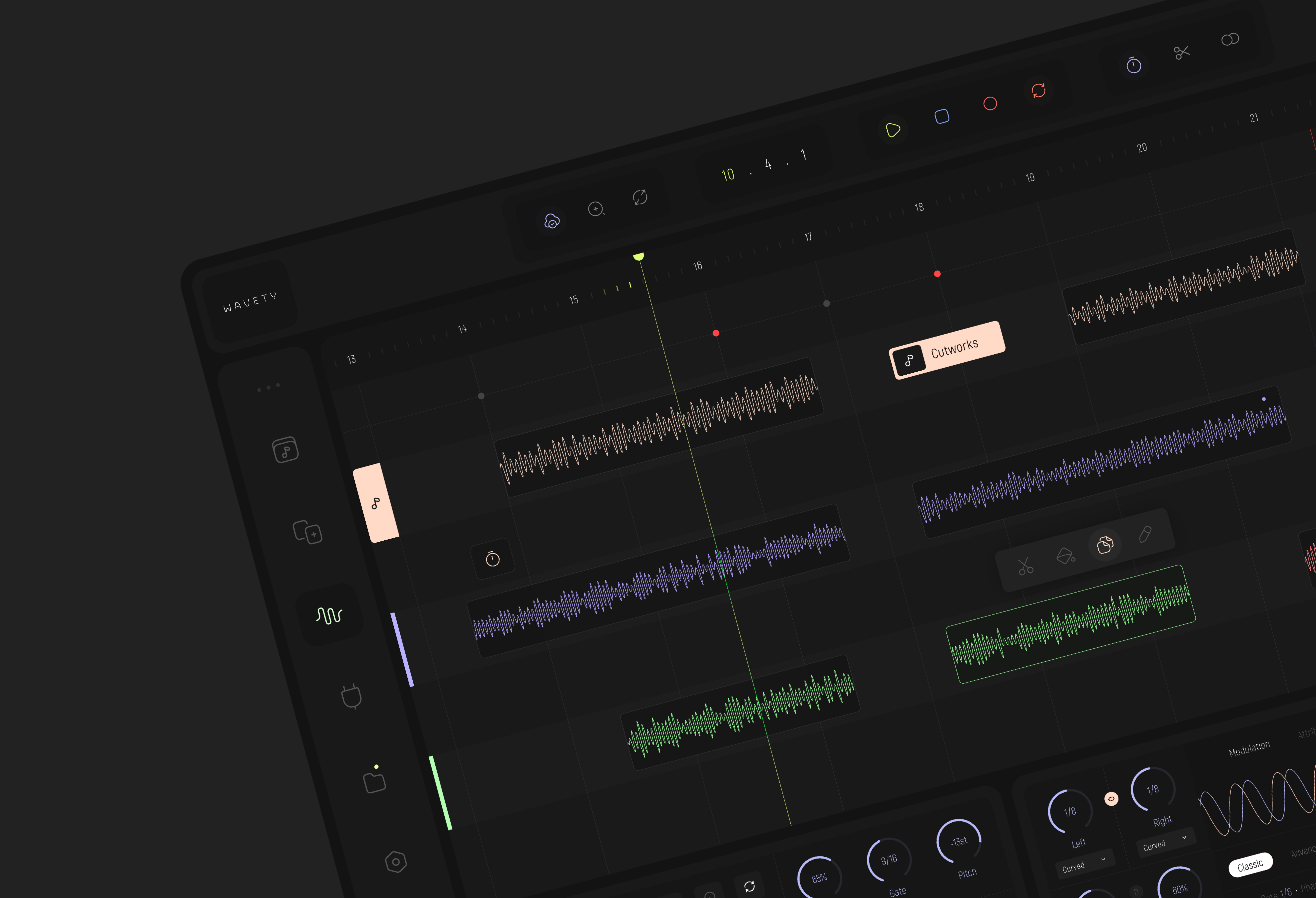This screenshot has height=898, width=1316.
Task: Click the cloud sync icon in top toolbar
Action: pyautogui.click(x=552, y=221)
